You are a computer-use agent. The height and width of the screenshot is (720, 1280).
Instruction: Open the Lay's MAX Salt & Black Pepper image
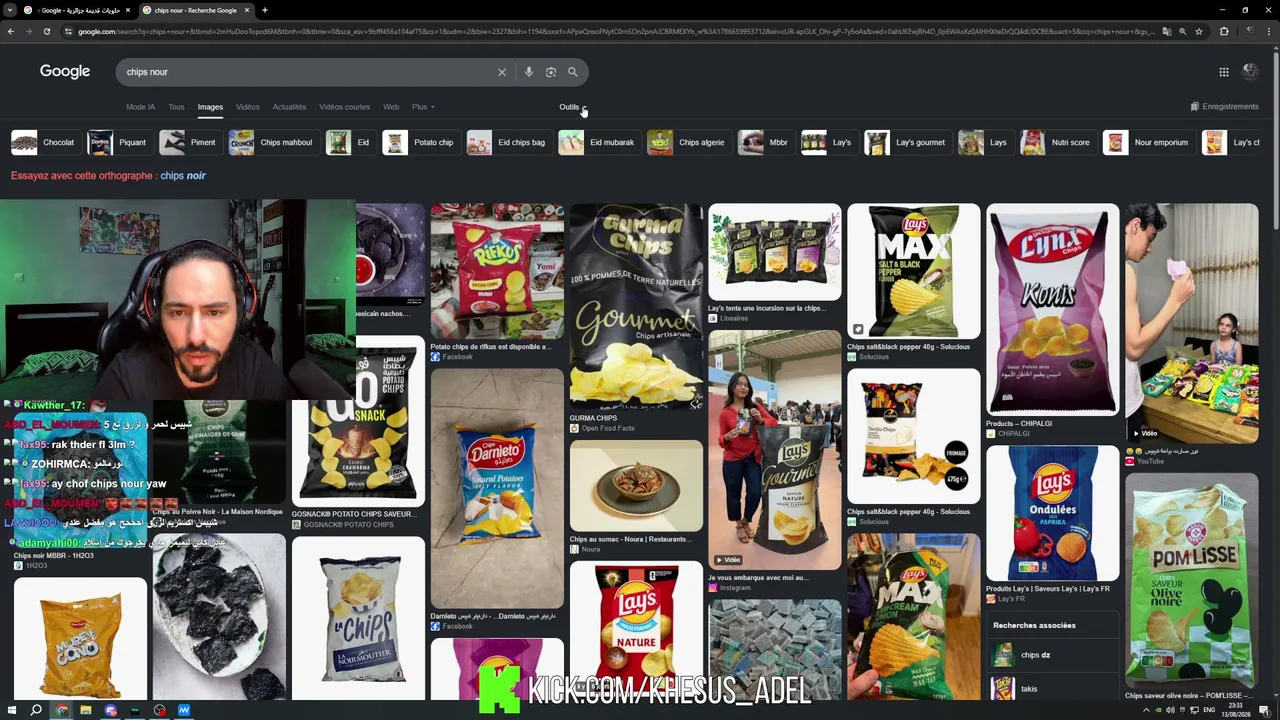(x=914, y=271)
